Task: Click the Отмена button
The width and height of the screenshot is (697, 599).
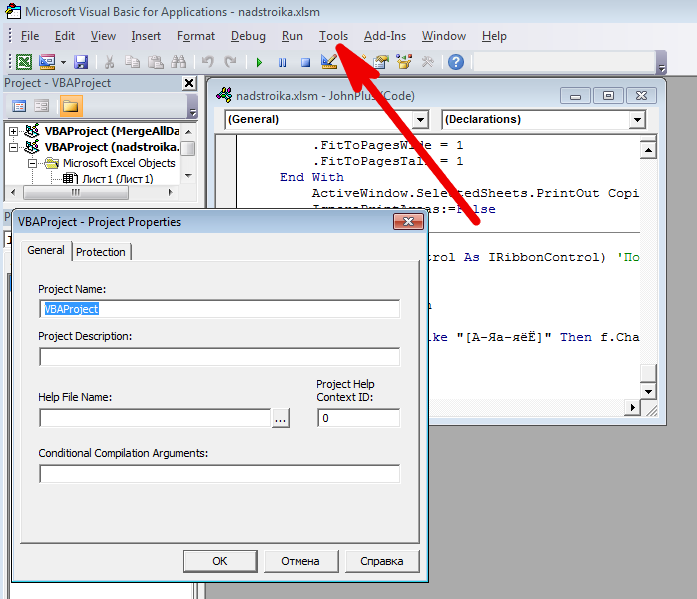Action: [x=301, y=561]
